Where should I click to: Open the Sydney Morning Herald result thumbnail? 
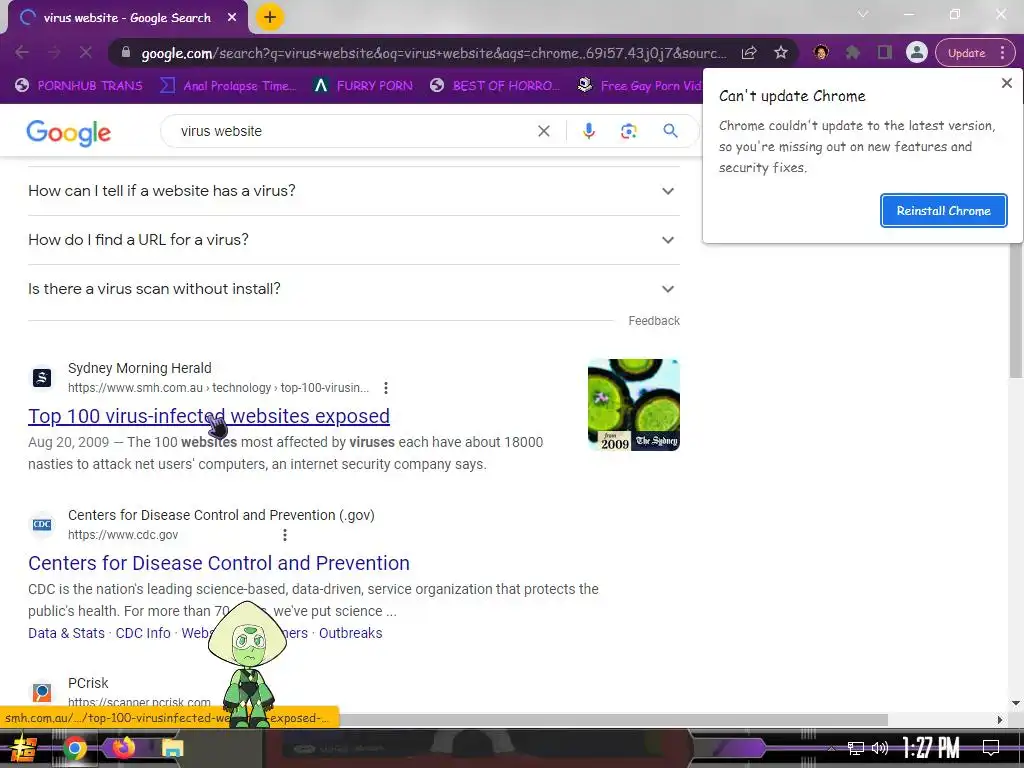click(x=633, y=404)
